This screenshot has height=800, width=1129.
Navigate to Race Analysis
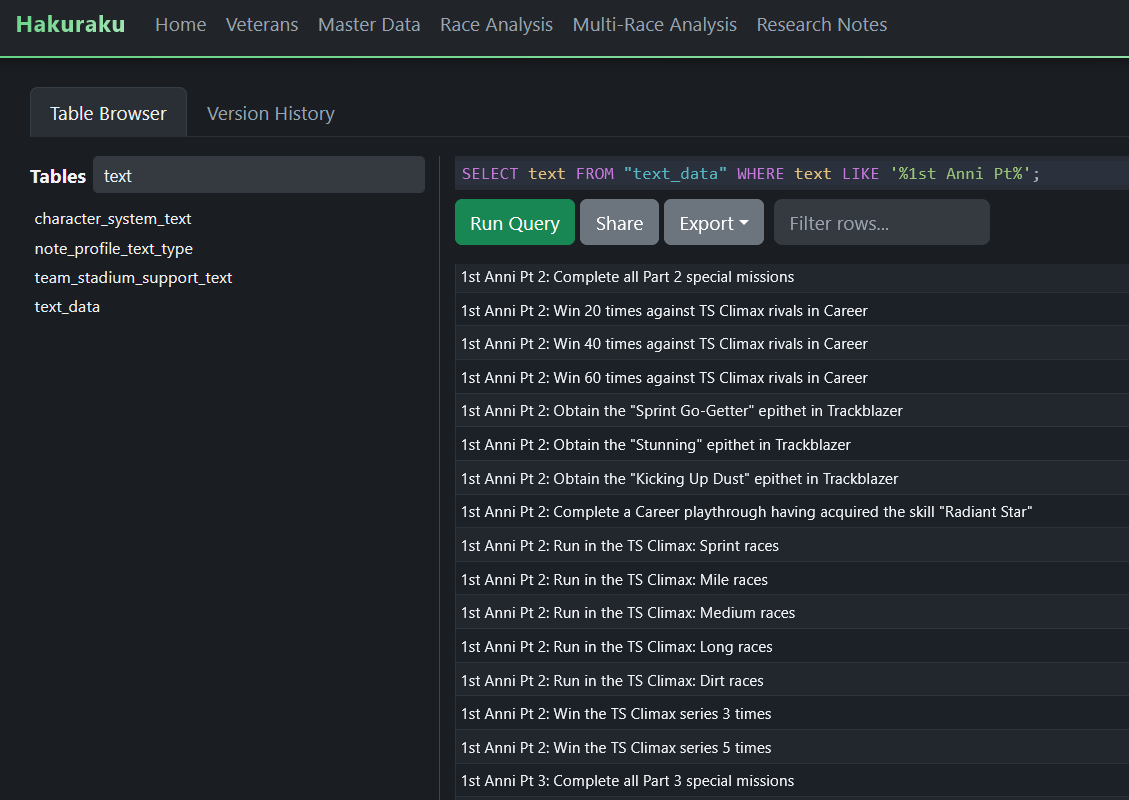(x=496, y=24)
